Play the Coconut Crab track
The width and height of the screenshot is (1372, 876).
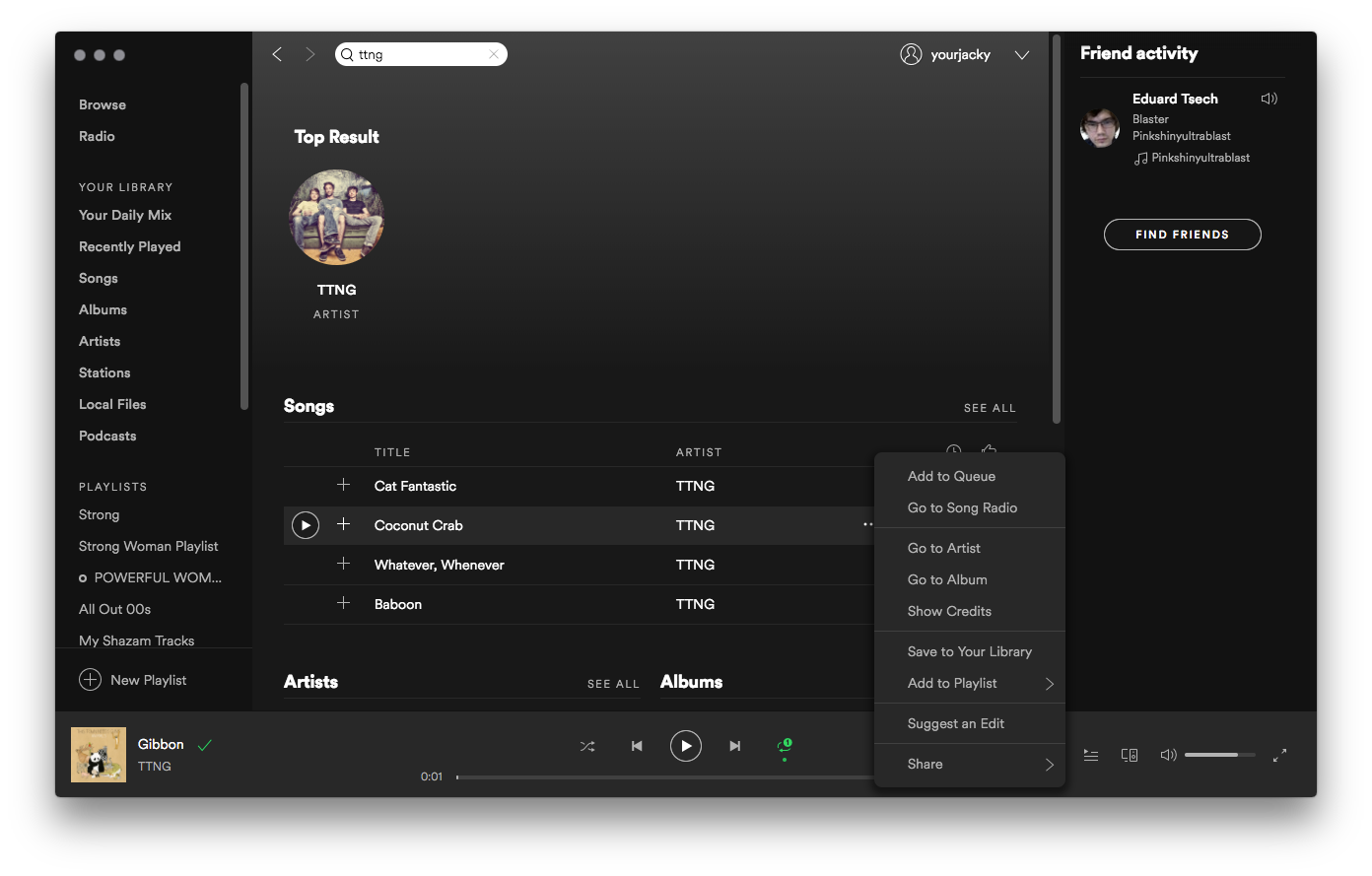pos(305,525)
